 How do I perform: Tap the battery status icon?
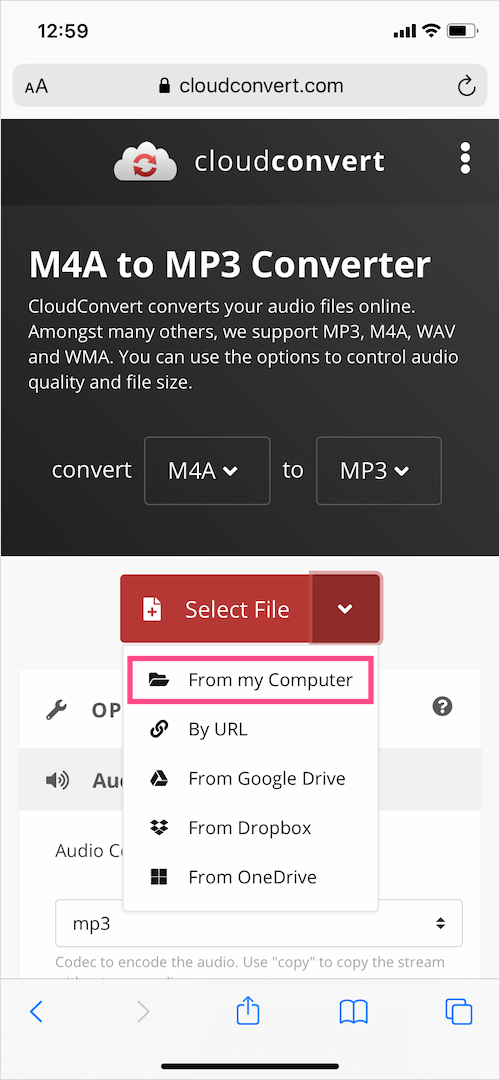pos(462,31)
